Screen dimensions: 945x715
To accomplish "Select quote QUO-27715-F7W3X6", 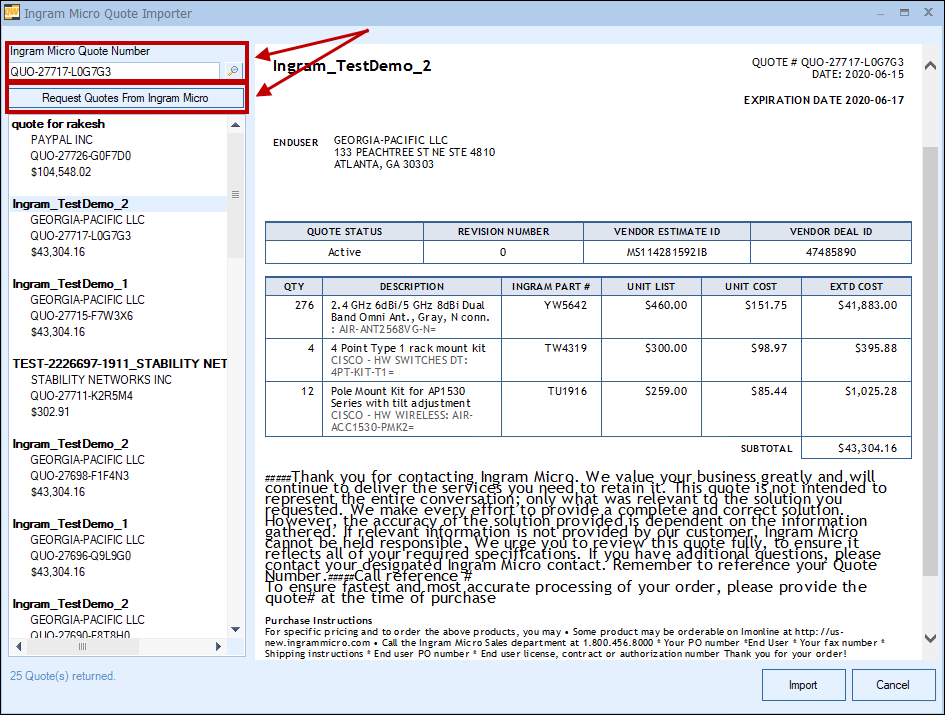I will 81,316.
